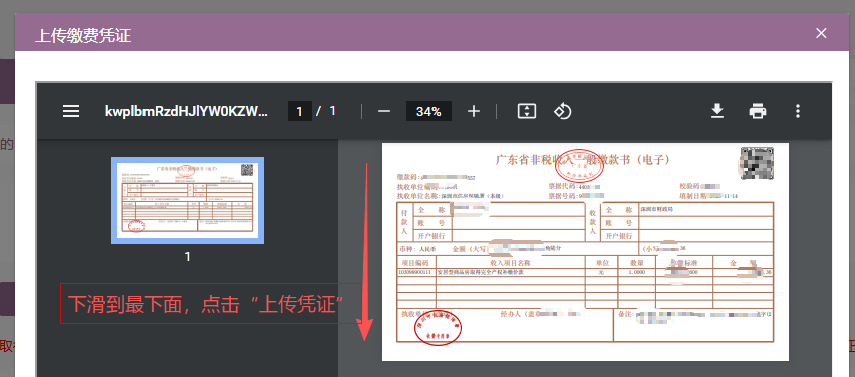Click the fit to page icon
The width and height of the screenshot is (855, 377).
coord(526,112)
